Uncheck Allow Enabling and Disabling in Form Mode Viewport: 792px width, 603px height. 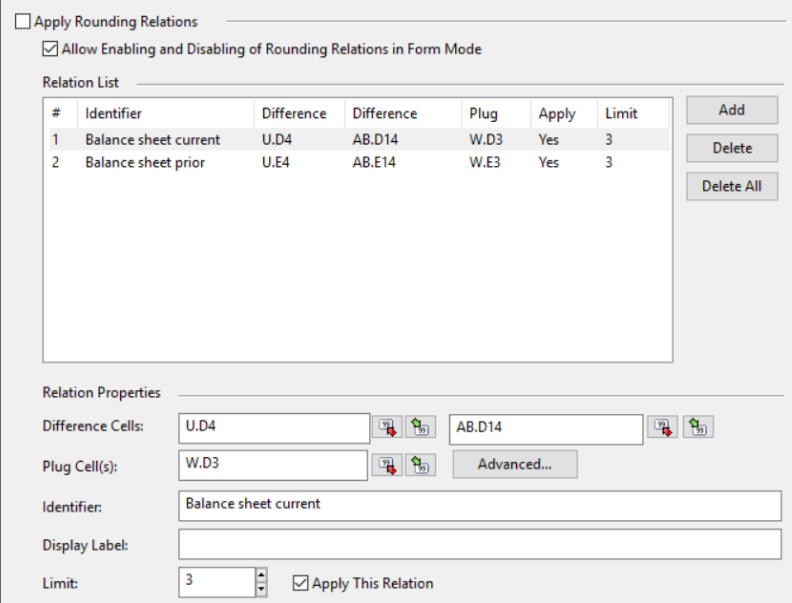50,48
